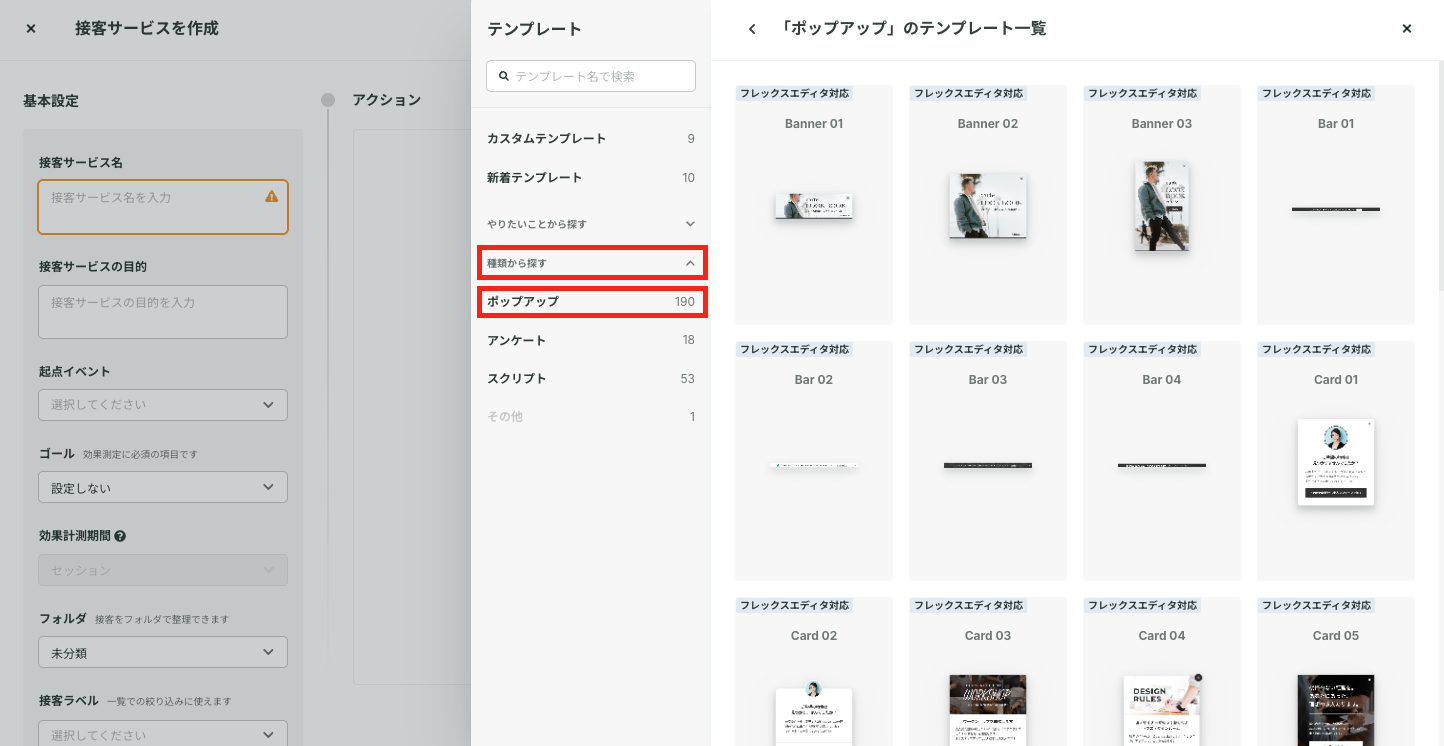This screenshot has width=1444, height=746.
Task: Open 新着テンプレート category
Action: 591,178
